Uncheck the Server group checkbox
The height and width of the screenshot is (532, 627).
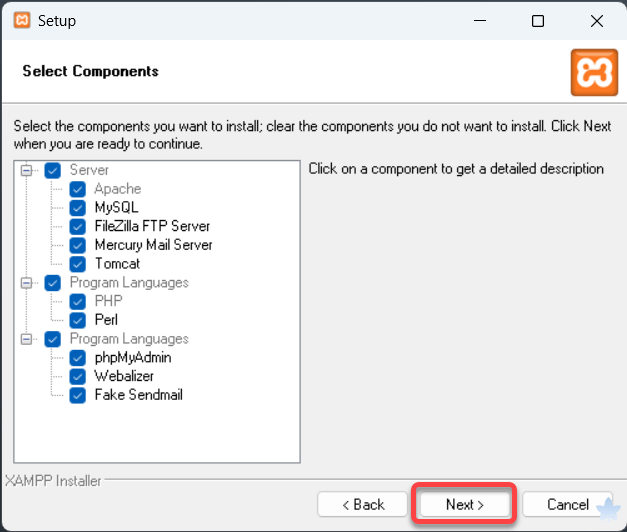pyautogui.click(x=53, y=170)
